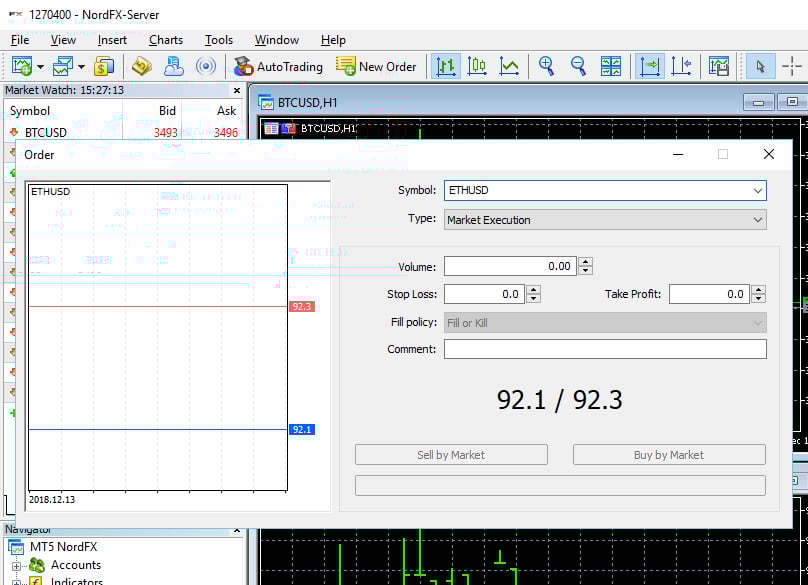The width and height of the screenshot is (808, 585).
Task: Click the Take Profit input field
Action: [x=709, y=294]
